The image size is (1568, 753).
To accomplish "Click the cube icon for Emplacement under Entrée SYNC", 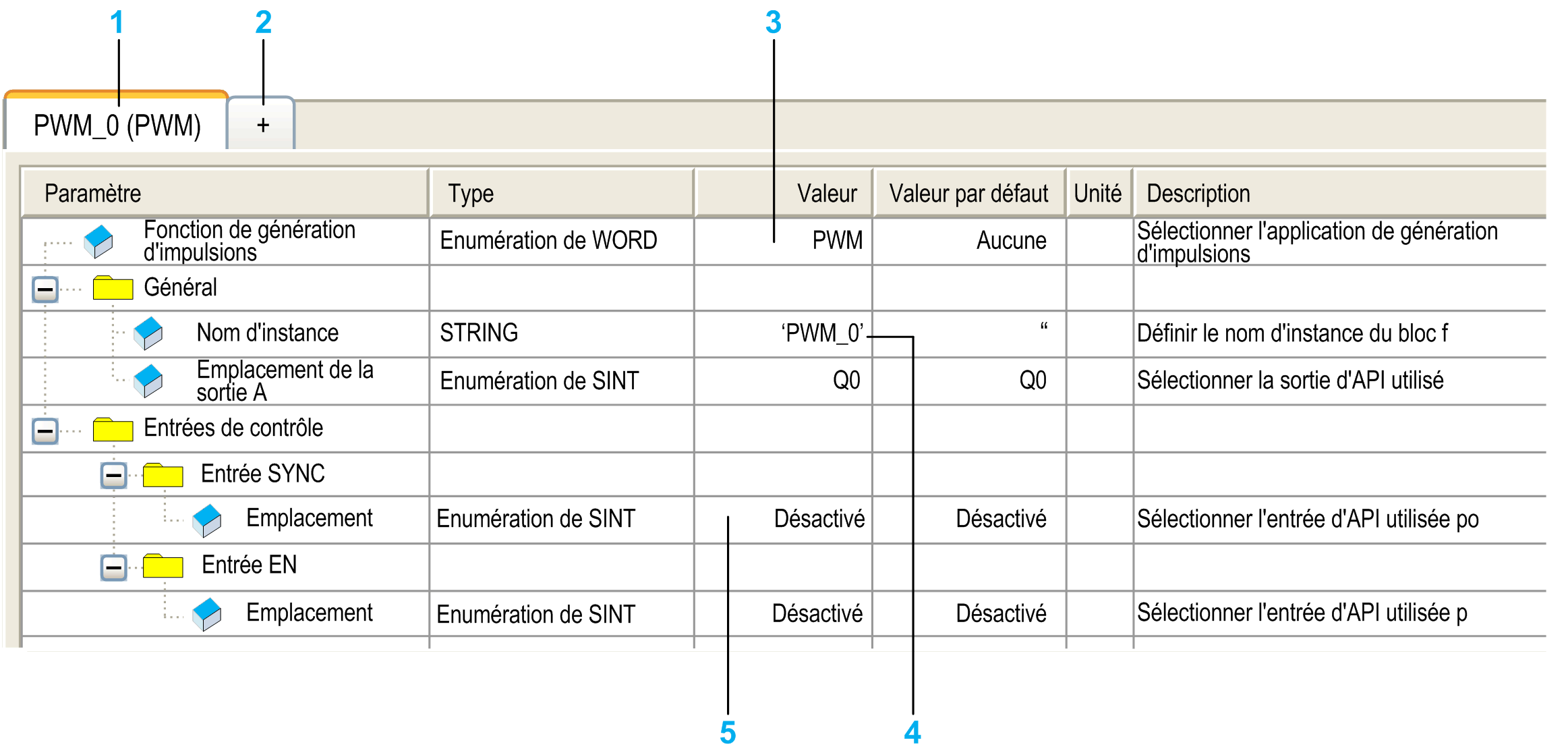I will tap(207, 520).
